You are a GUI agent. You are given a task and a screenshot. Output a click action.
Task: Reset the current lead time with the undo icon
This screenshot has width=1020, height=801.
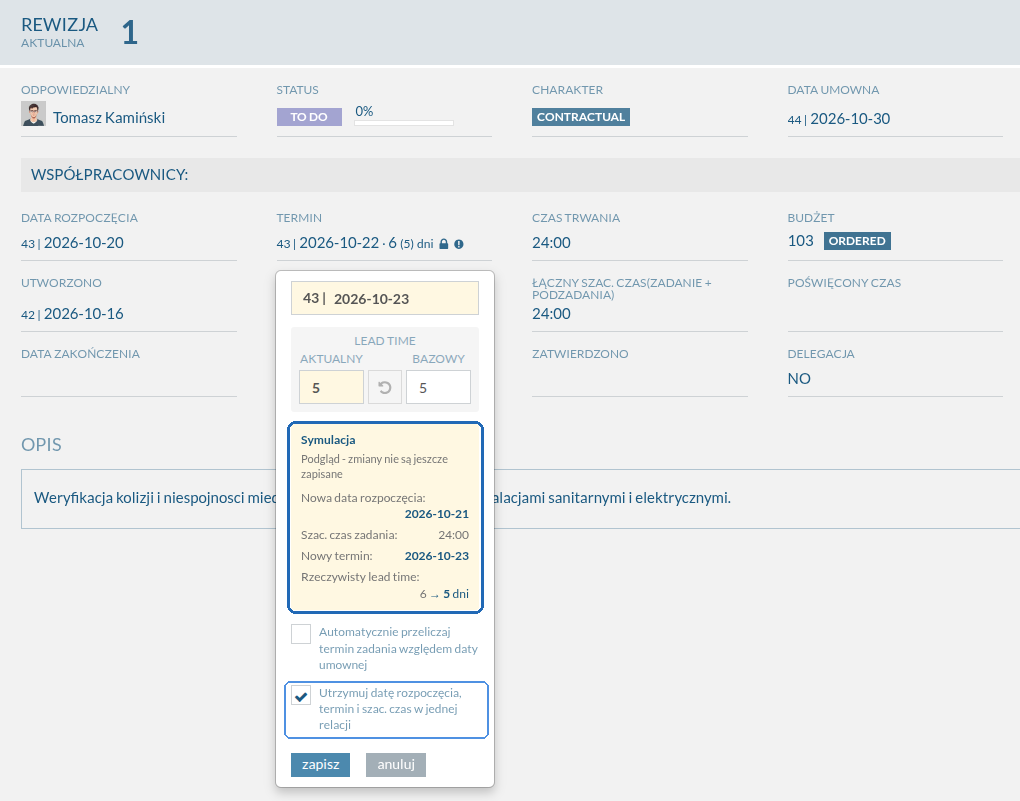tap(384, 388)
